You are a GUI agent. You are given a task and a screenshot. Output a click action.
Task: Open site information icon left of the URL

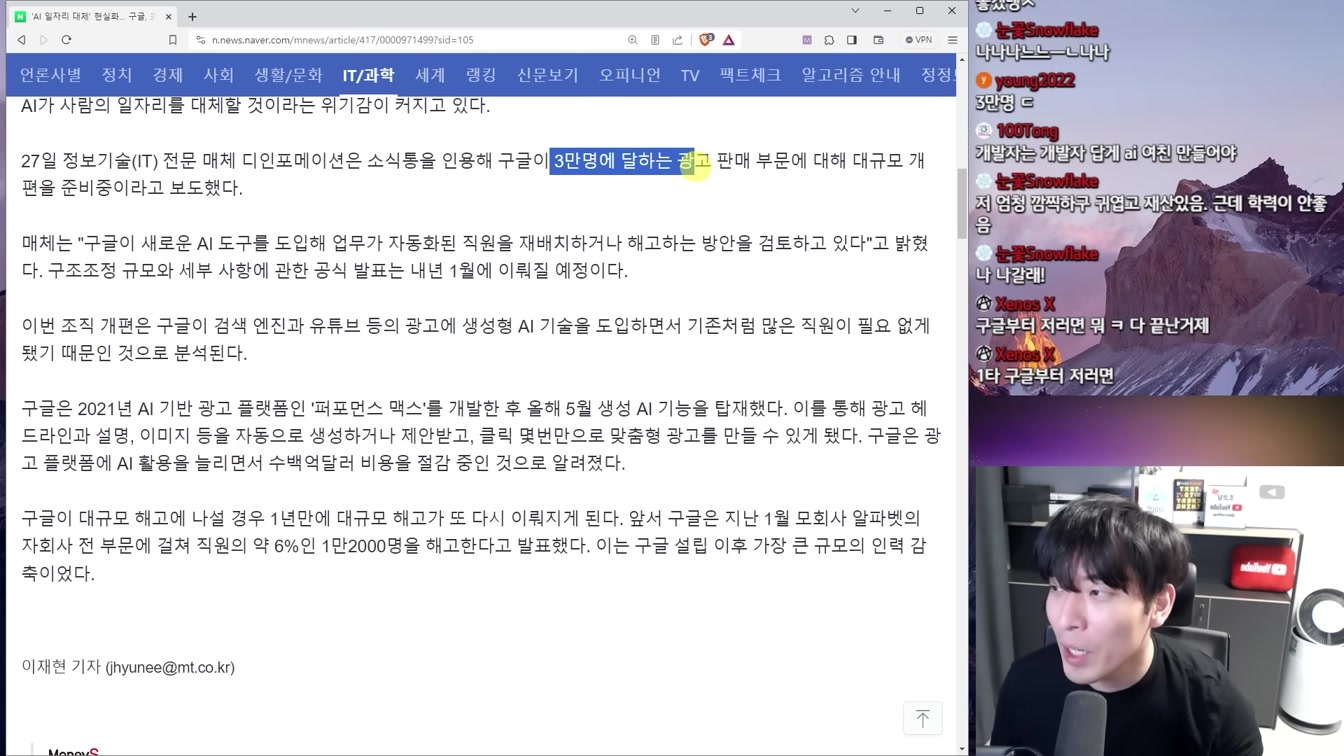tap(200, 40)
